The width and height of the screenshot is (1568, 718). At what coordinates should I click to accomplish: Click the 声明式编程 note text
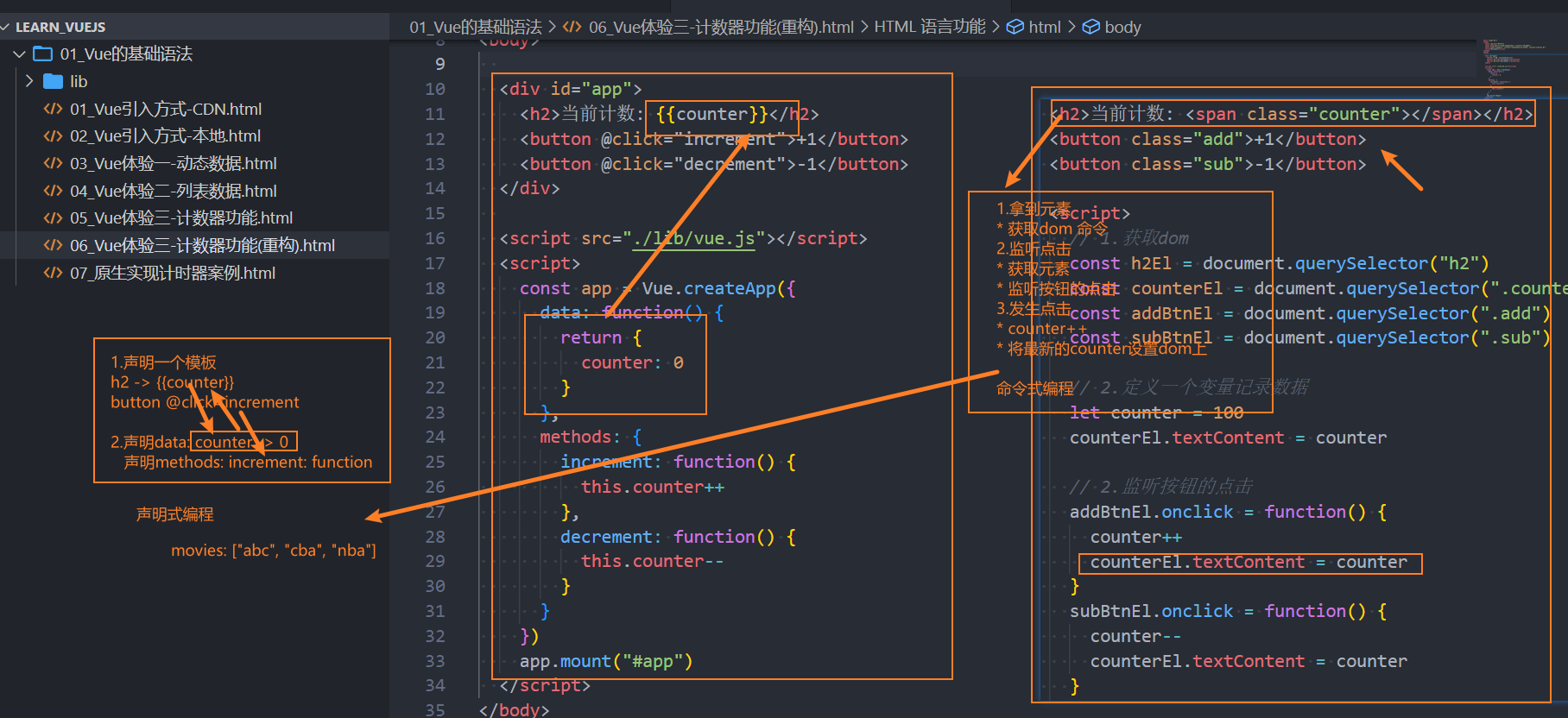[x=175, y=514]
